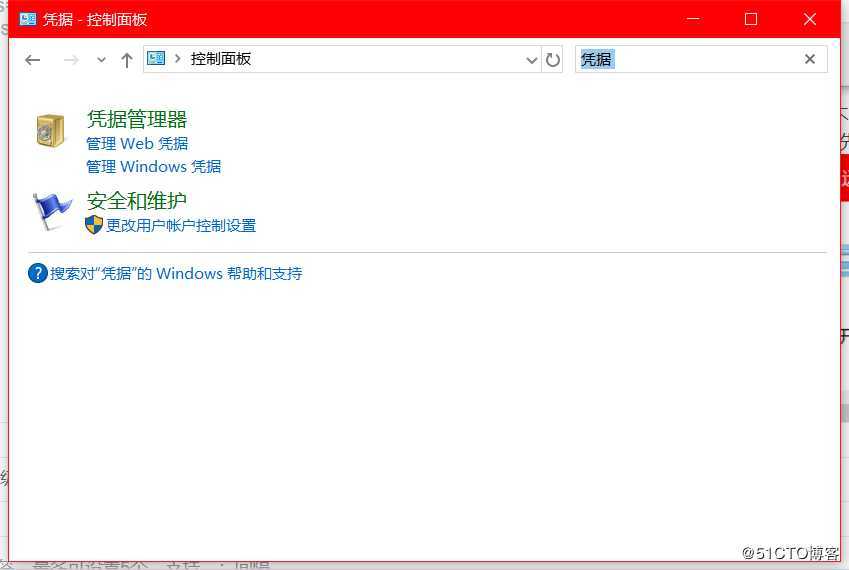Open the recent locations dropdown chevron
This screenshot has height=570, width=849.
101,60
